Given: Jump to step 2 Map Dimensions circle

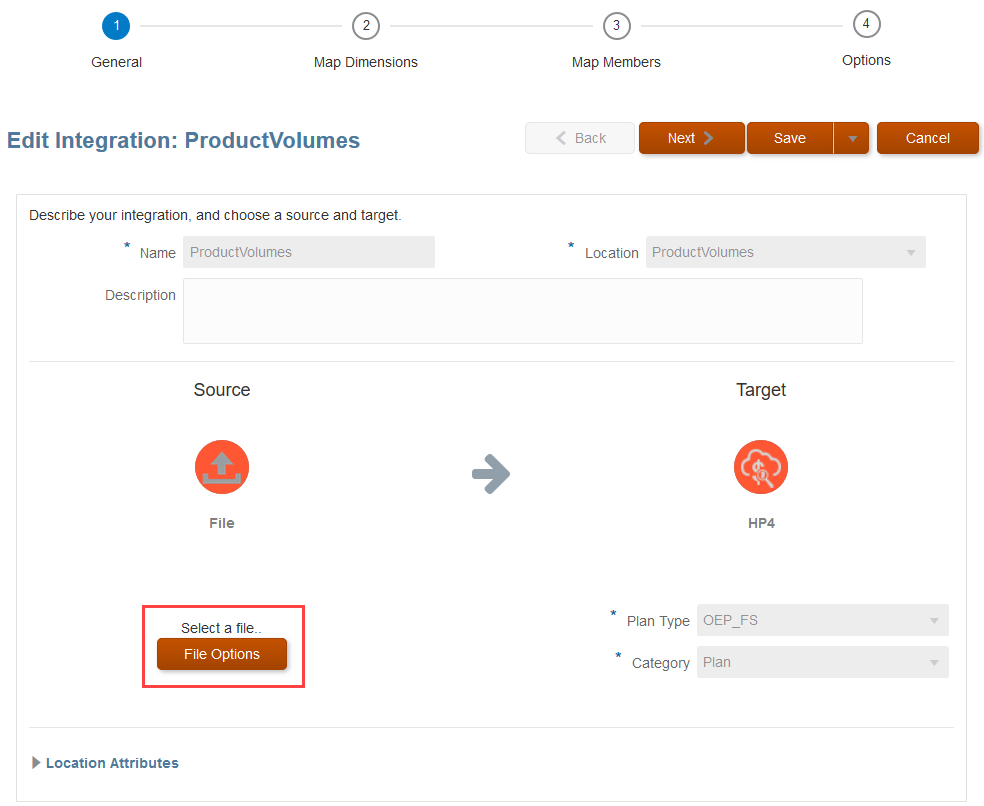Looking at the screenshot, I should [366, 26].
